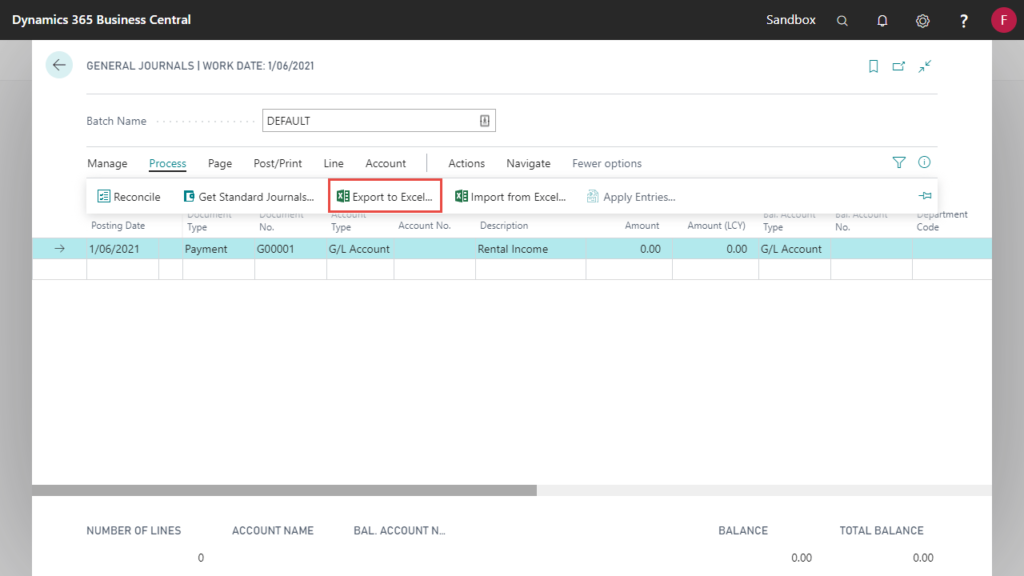Collapse the page from wide layout
1024x576 pixels.
pyautogui.click(x=924, y=65)
